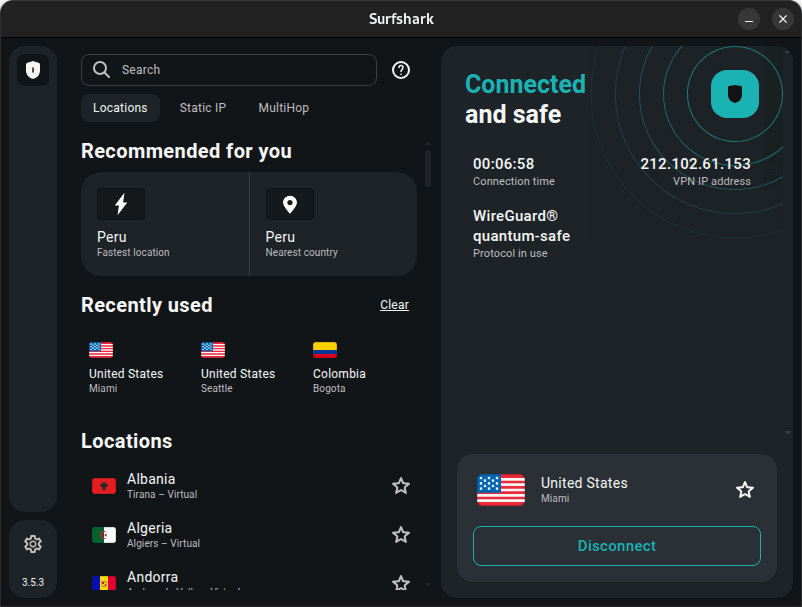Image resolution: width=802 pixels, height=607 pixels.
Task: Clear the recently used list
Action: [x=394, y=305]
